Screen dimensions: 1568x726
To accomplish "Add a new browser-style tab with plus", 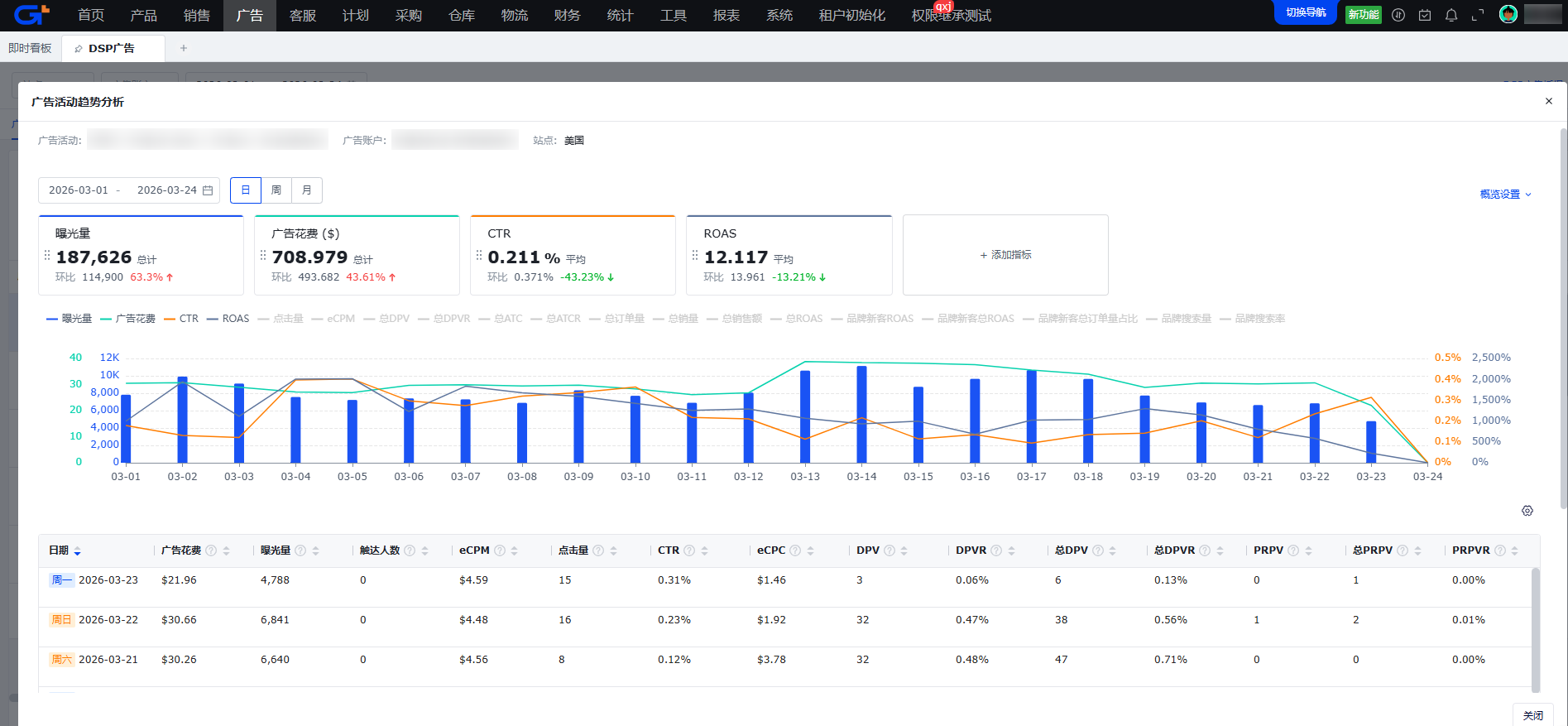I will pos(184,48).
